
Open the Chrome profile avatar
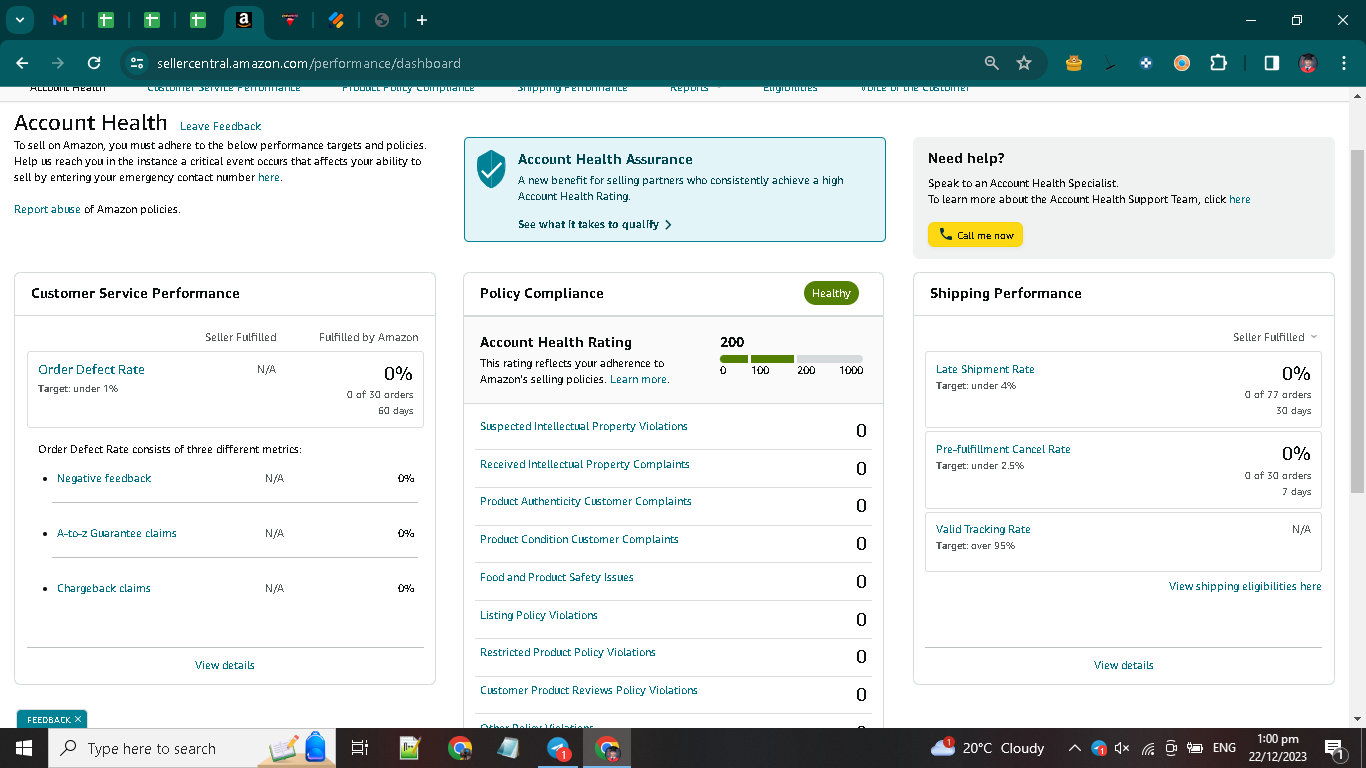[1307, 63]
